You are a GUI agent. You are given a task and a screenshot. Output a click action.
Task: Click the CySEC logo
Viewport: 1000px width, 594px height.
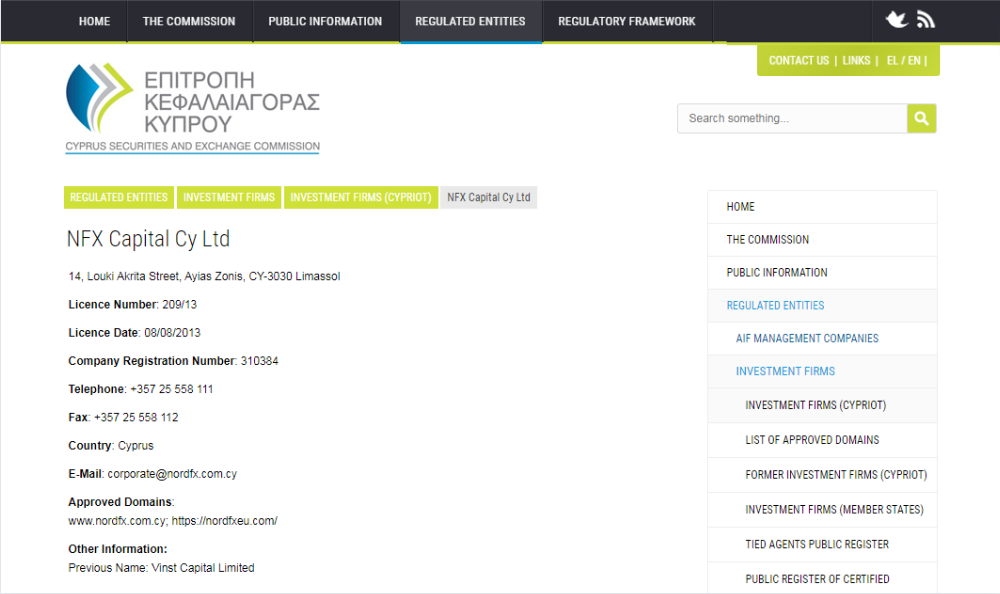(192, 107)
